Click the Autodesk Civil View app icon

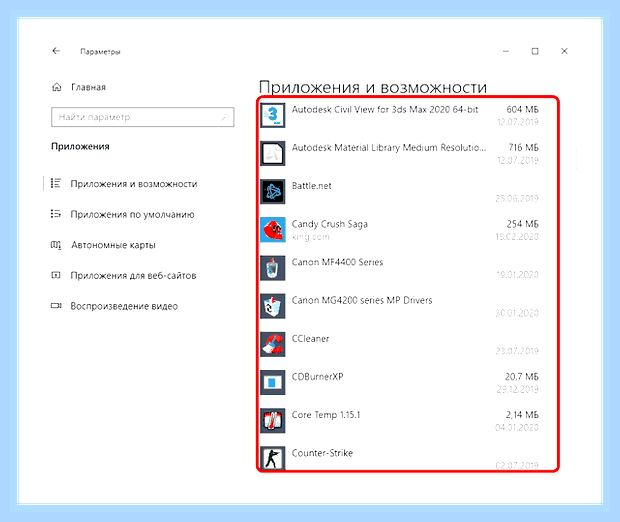272,115
